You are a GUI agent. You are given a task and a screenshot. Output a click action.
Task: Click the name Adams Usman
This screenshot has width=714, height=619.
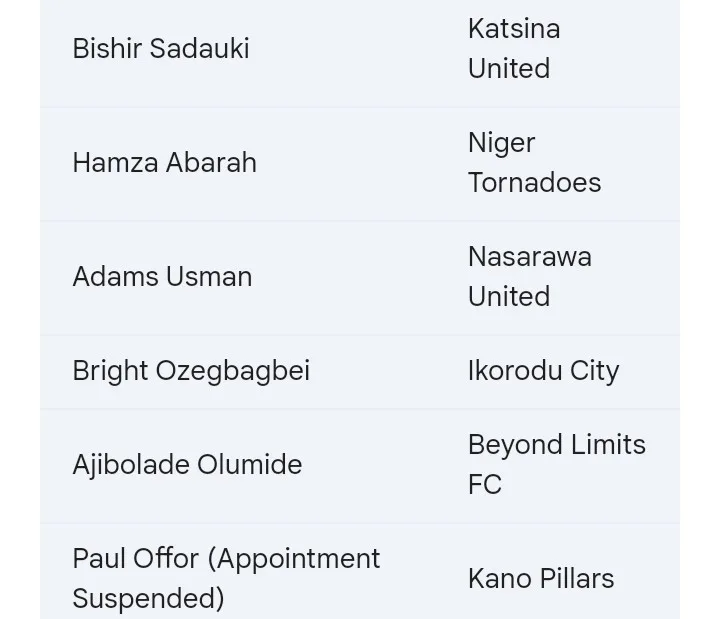point(162,277)
